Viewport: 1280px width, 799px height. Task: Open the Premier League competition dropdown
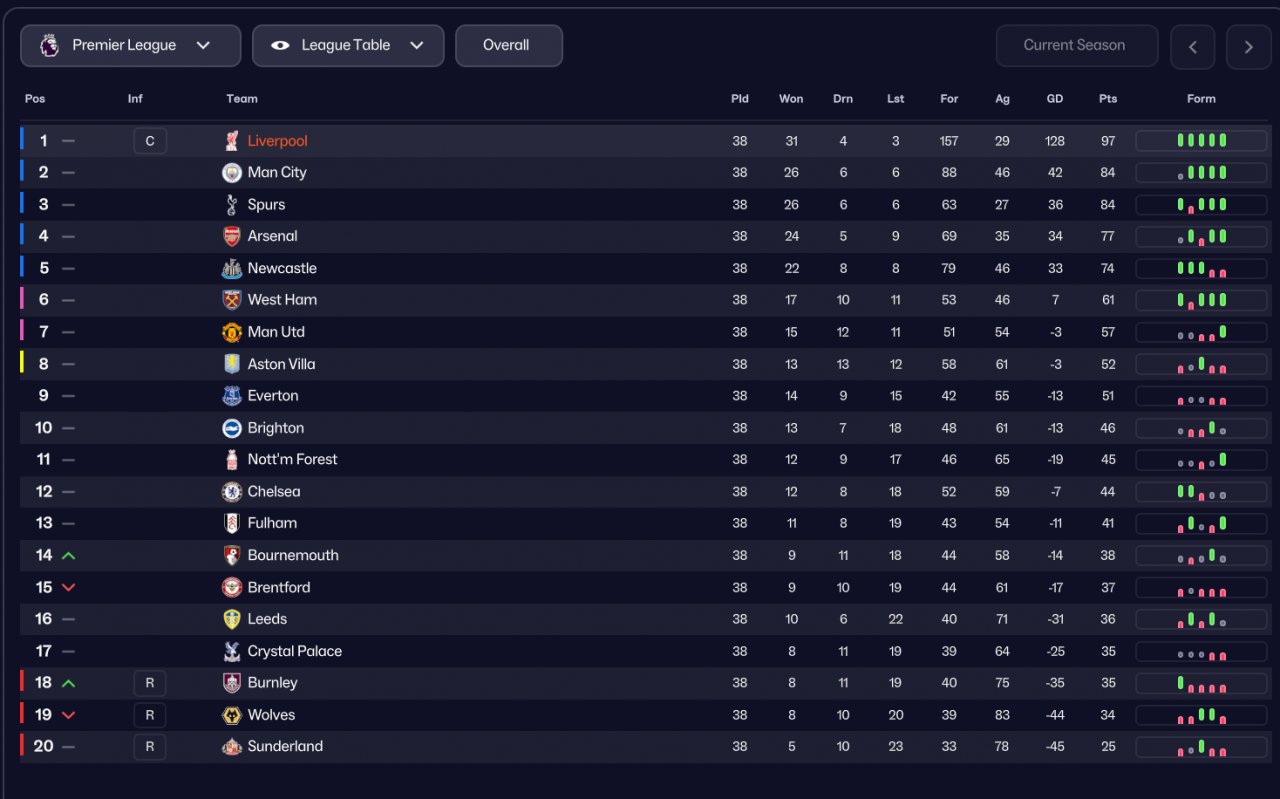130,46
